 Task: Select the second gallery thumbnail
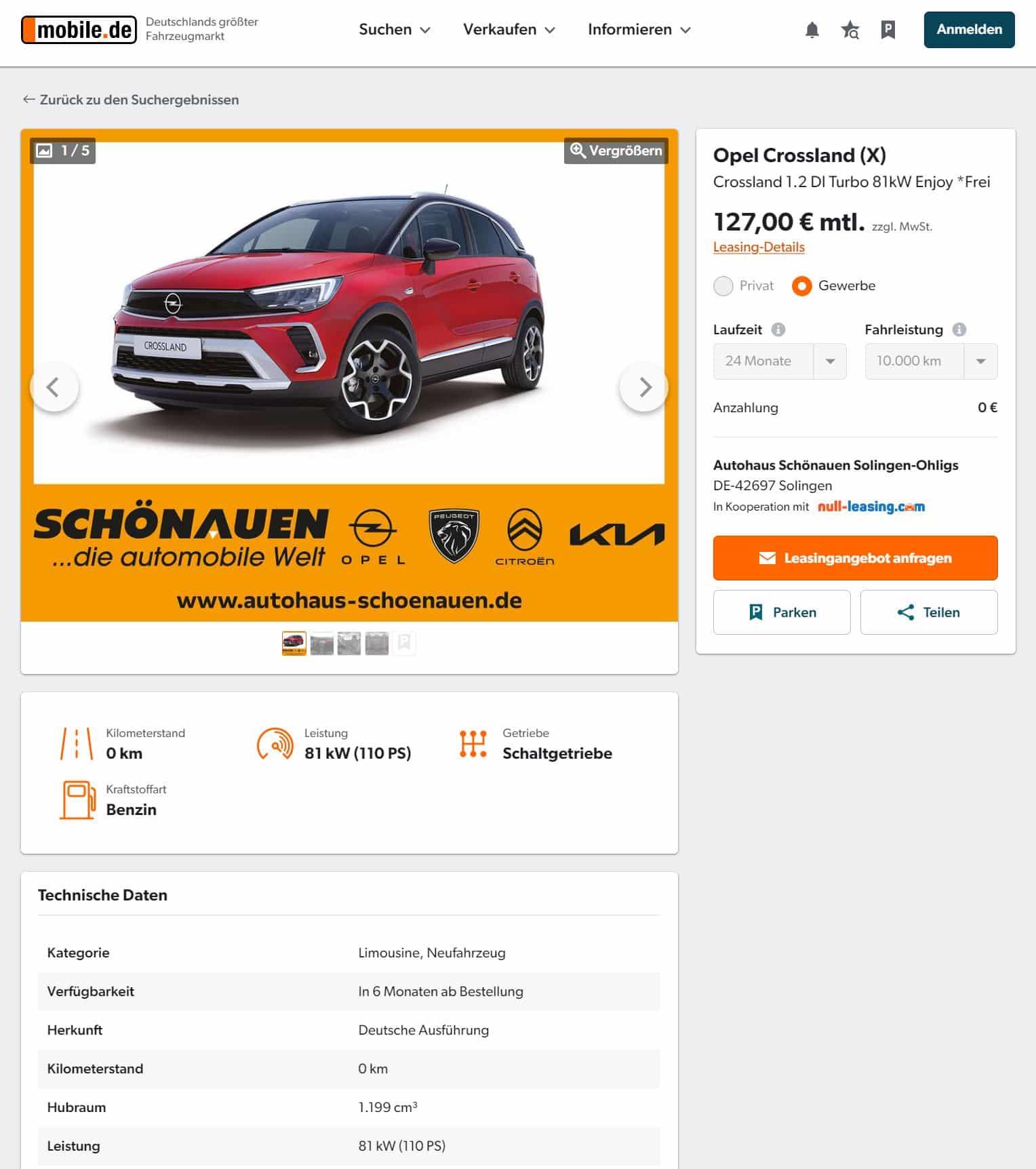tap(321, 643)
